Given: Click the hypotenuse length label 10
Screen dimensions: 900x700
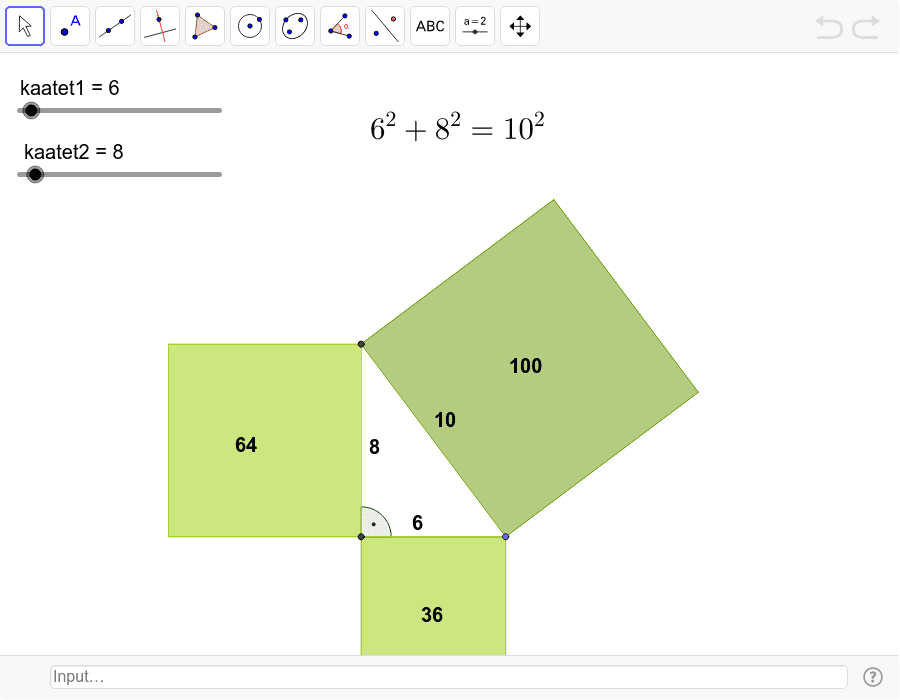Looking at the screenshot, I should [x=445, y=420].
